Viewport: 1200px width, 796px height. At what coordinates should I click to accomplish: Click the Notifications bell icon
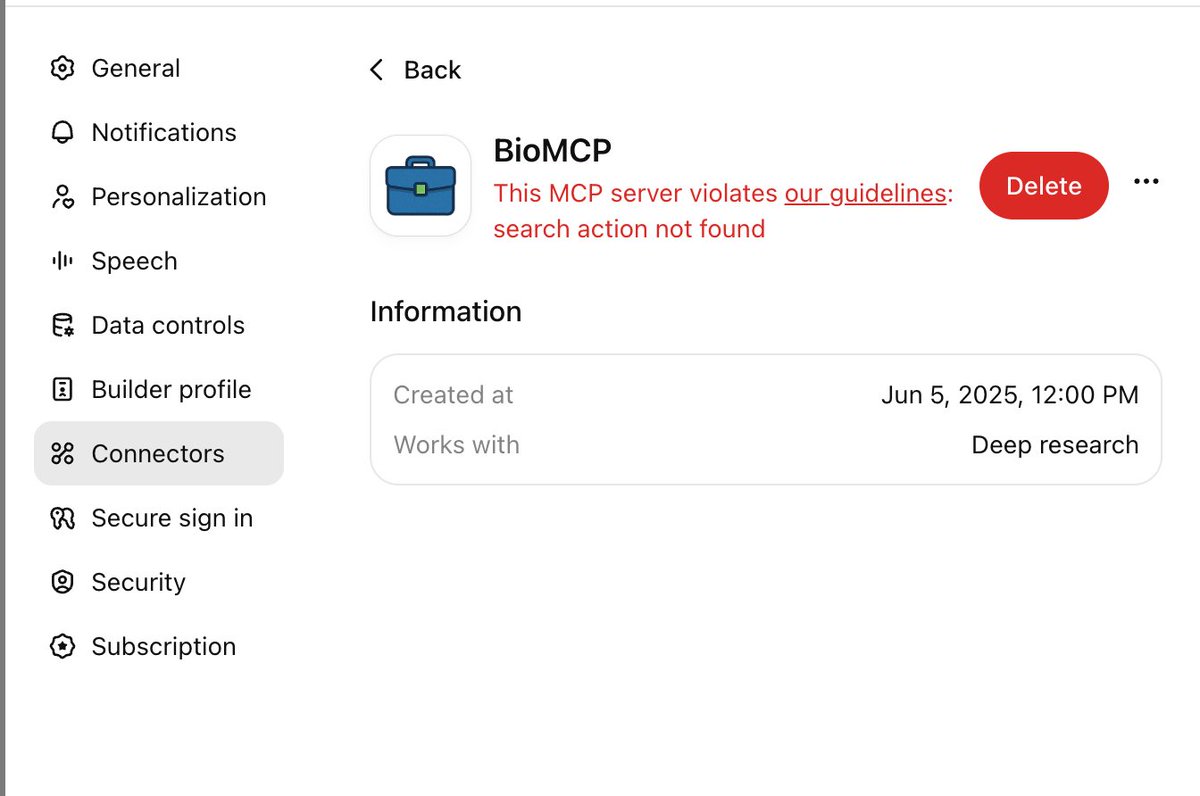click(x=62, y=133)
